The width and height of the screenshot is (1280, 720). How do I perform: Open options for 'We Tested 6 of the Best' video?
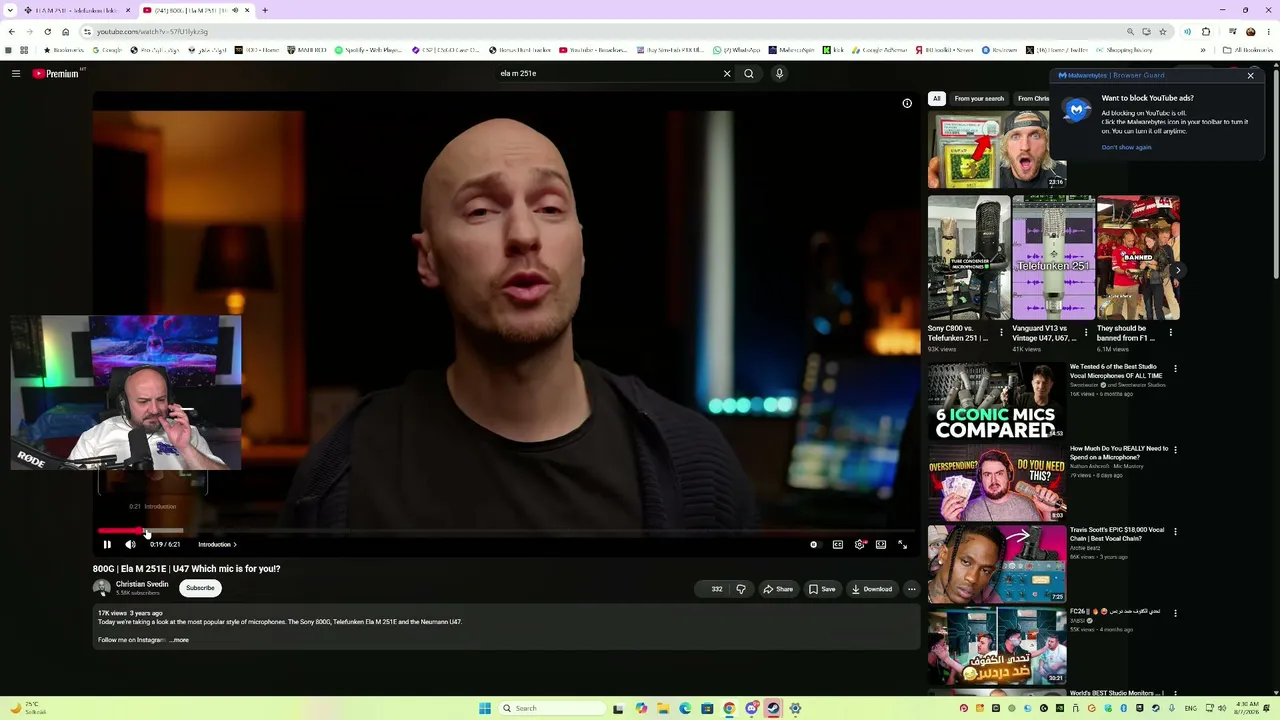point(1175,369)
